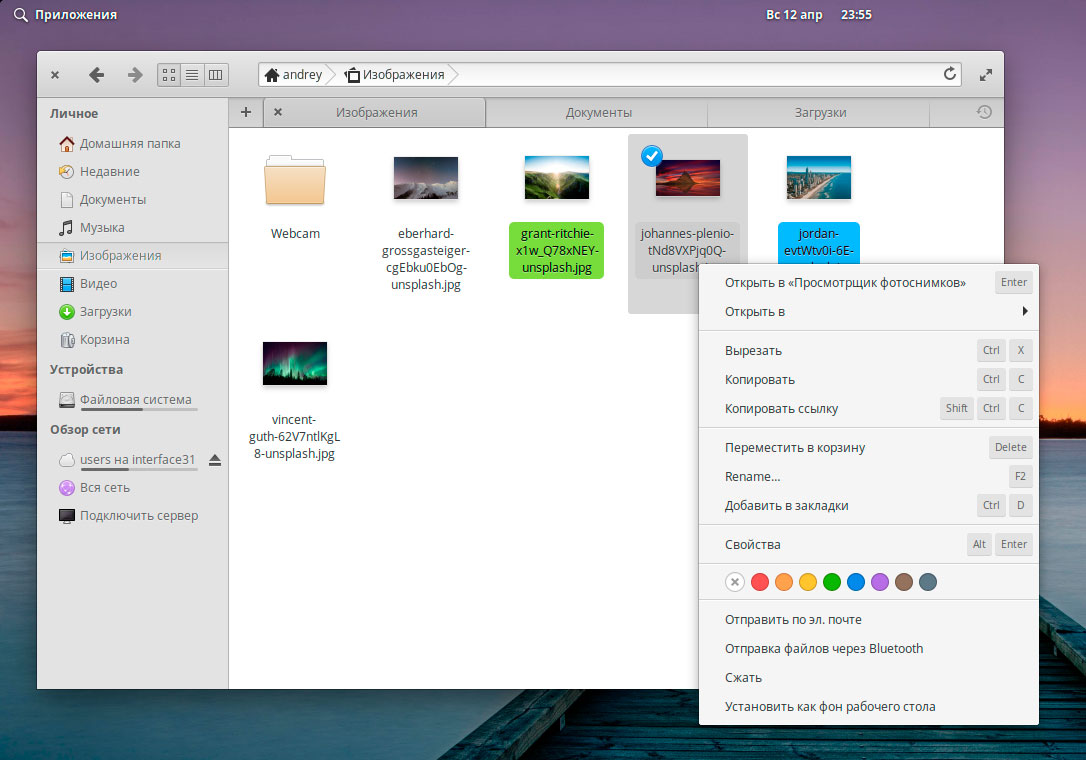Switch to icon grid view mode

pos(169,75)
